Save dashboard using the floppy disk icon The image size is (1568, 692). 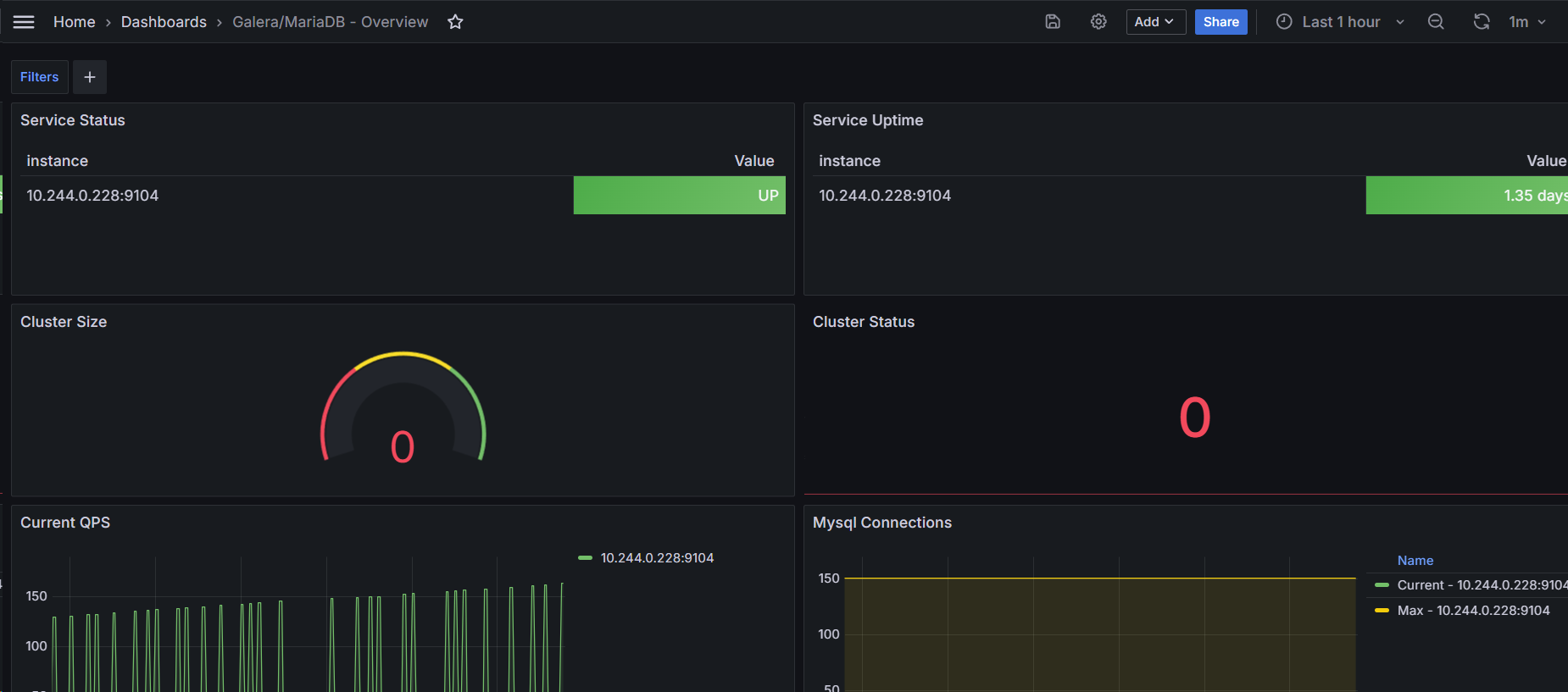pos(1053,22)
